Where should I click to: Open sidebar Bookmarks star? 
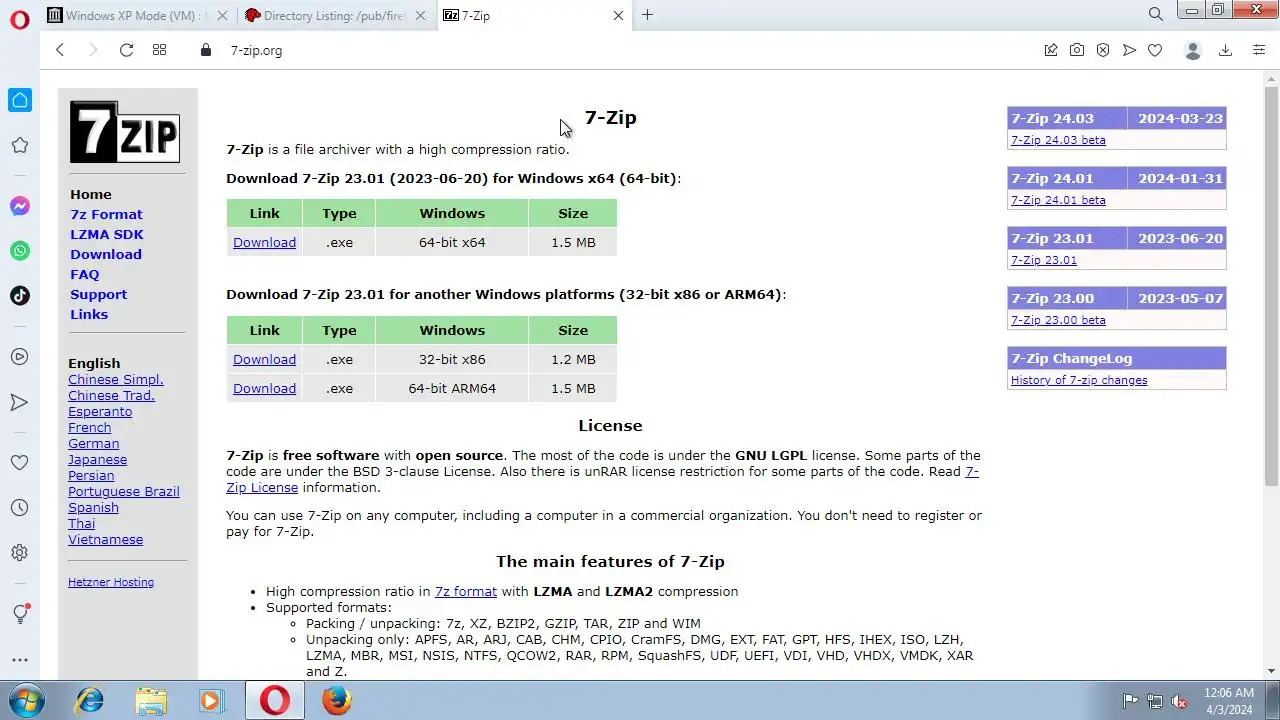point(20,146)
